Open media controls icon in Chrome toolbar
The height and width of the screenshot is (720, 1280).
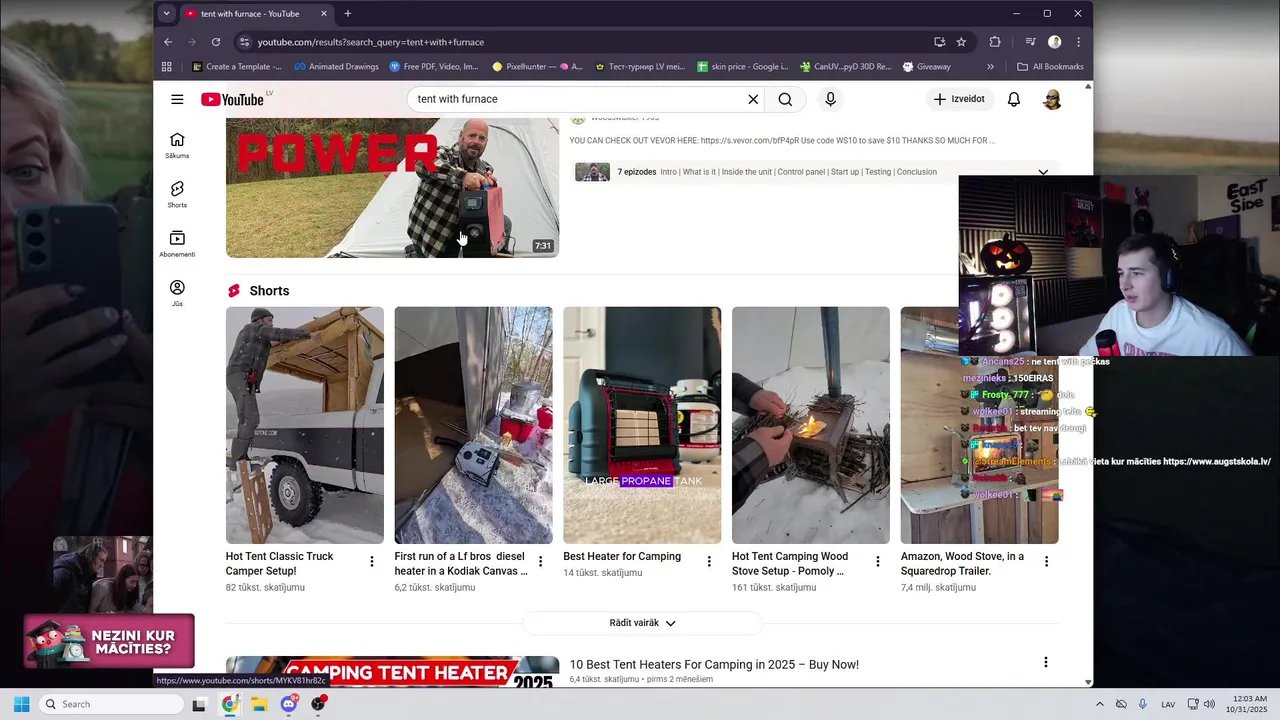[1030, 42]
